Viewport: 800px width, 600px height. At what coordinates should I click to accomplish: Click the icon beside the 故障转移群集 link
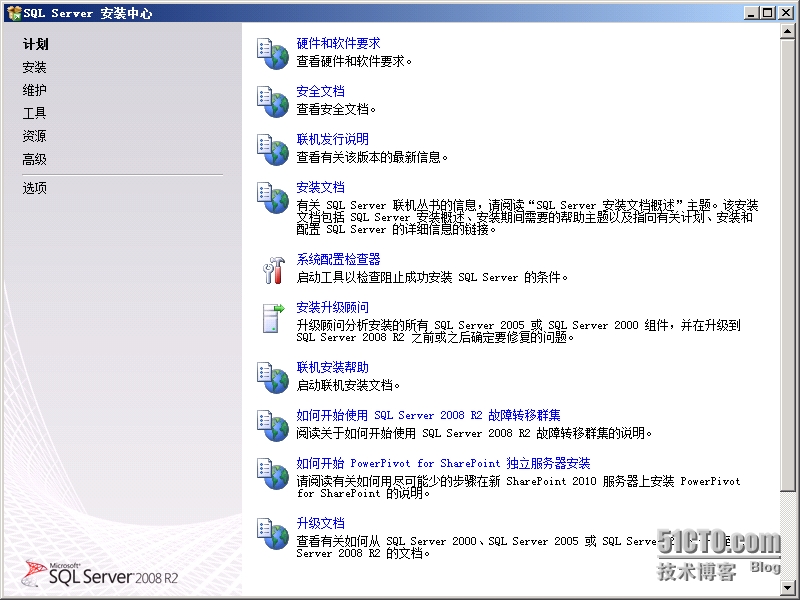pyautogui.click(x=273, y=426)
